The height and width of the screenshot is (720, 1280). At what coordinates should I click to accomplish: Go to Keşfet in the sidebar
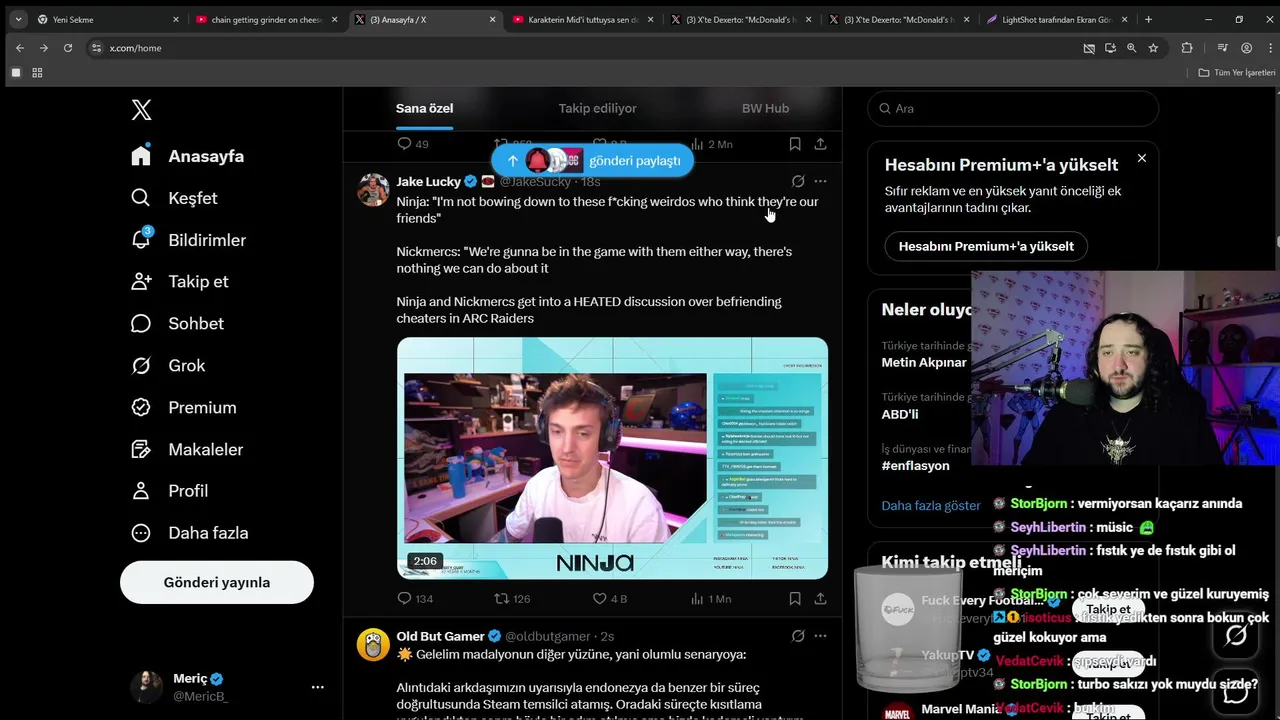point(174,198)
